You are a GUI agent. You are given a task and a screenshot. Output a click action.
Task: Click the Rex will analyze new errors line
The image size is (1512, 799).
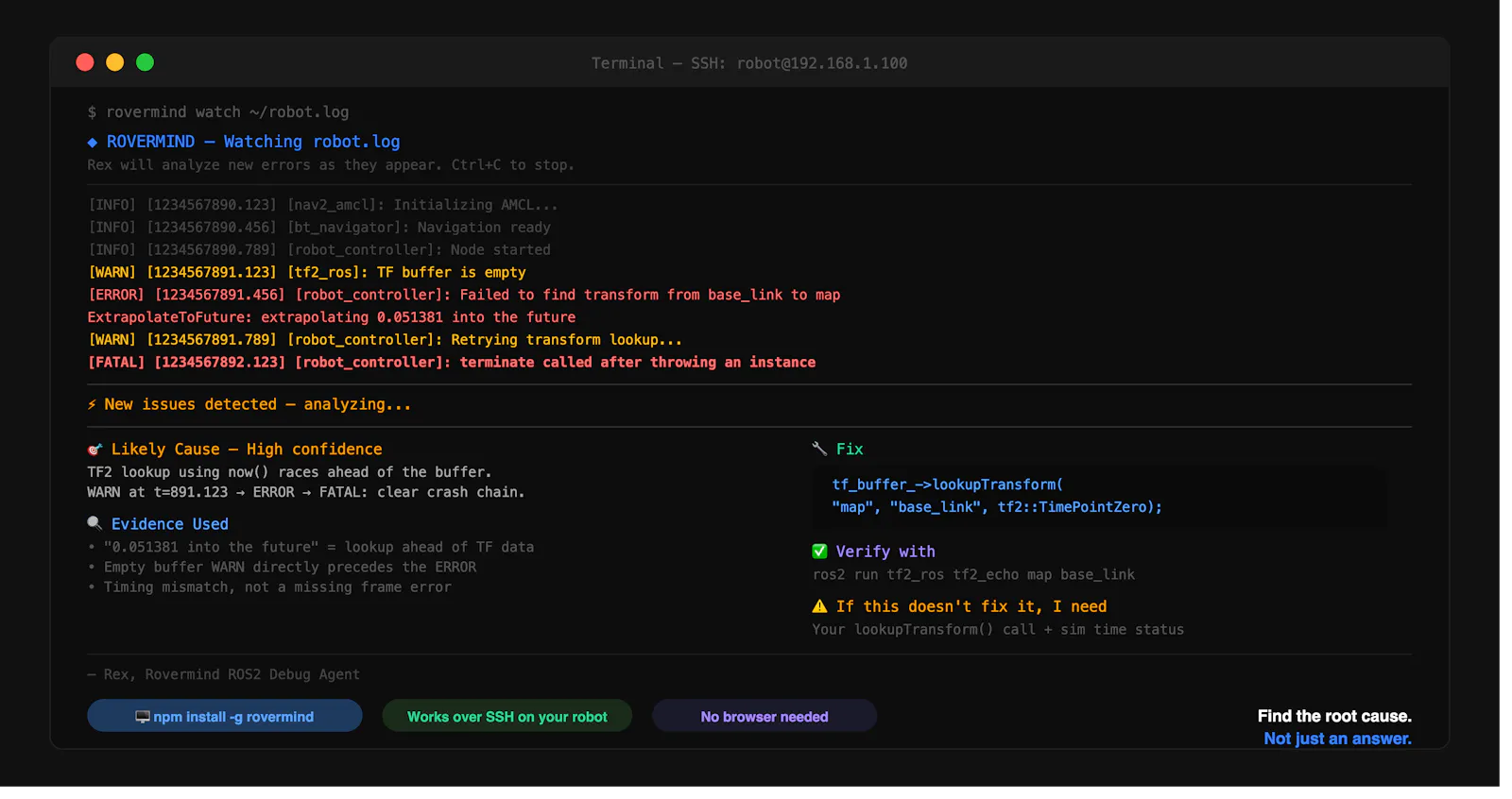click(331, 165)
